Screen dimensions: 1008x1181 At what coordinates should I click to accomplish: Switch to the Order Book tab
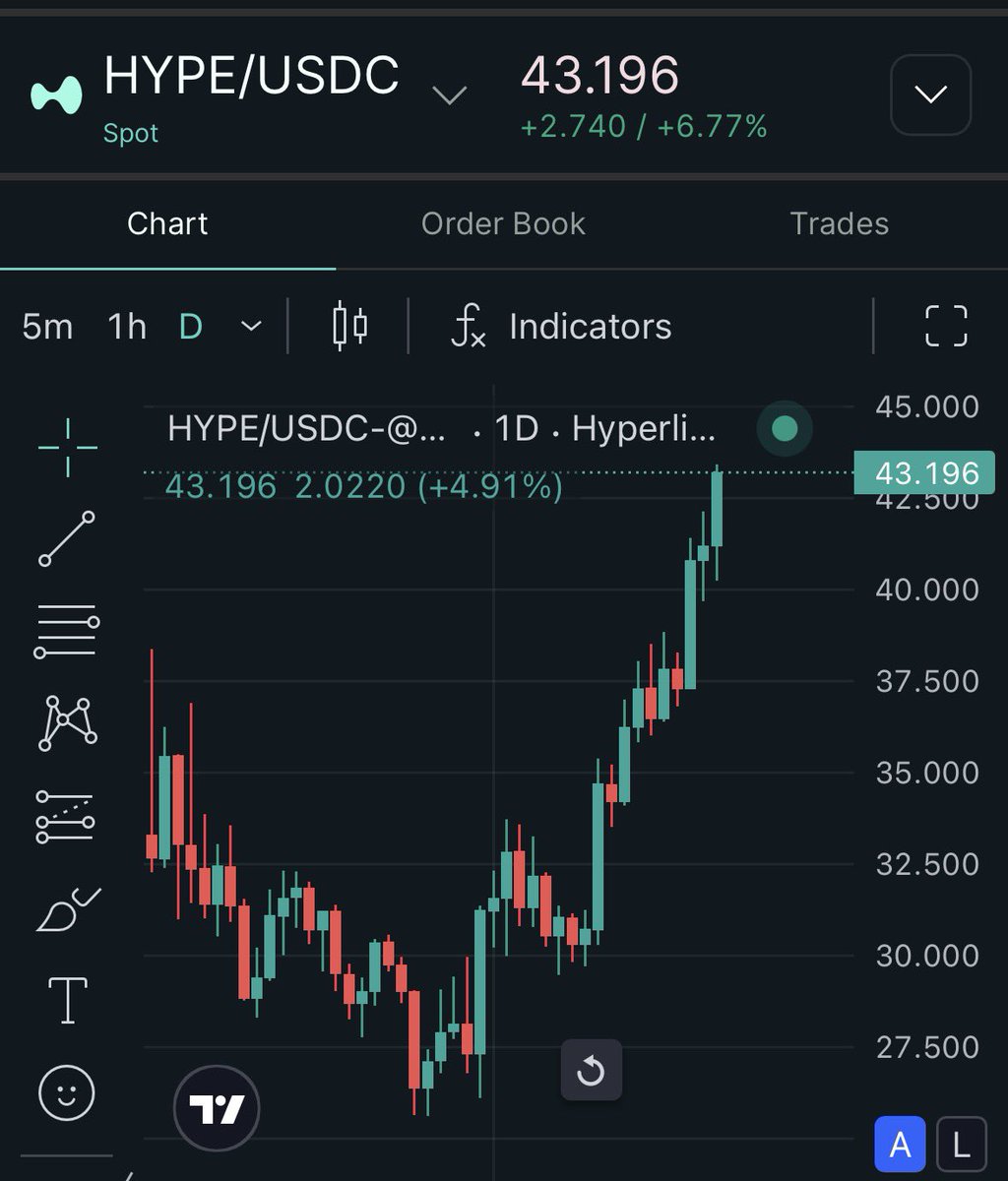pyautogui.click(x=503, y=223)
